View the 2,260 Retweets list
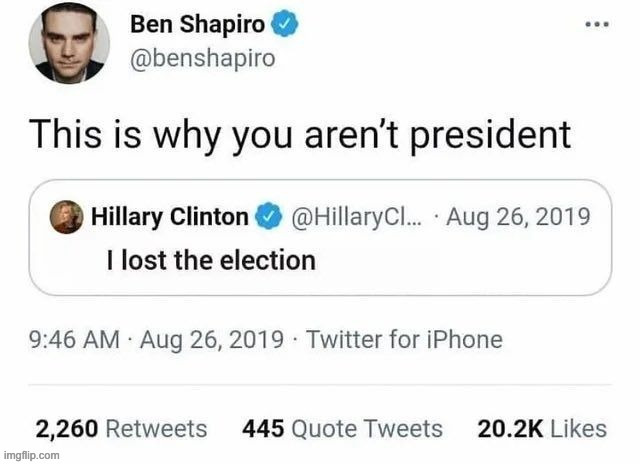 coord(122,428)
